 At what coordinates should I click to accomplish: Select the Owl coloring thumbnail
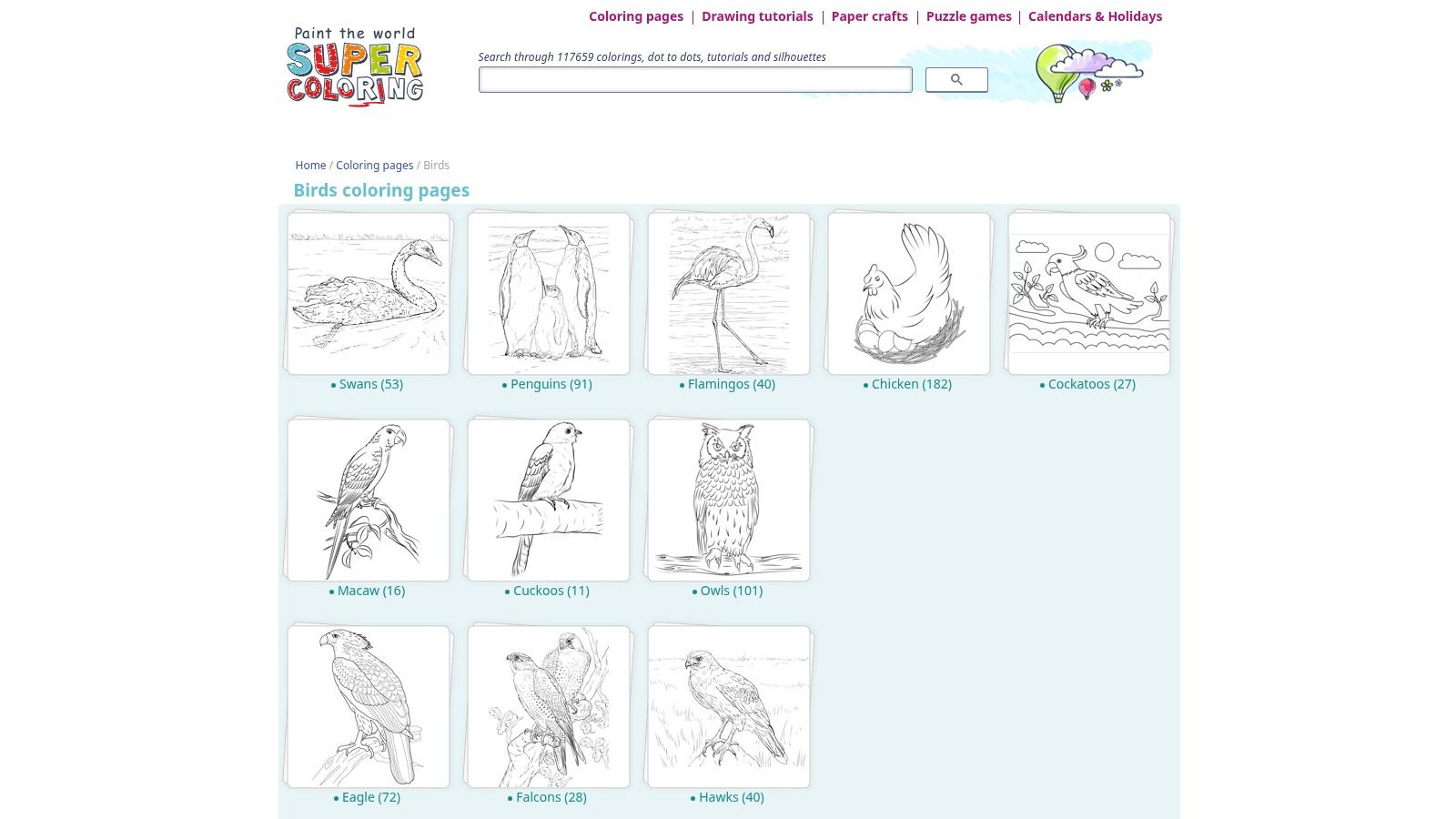click(727, 499)
